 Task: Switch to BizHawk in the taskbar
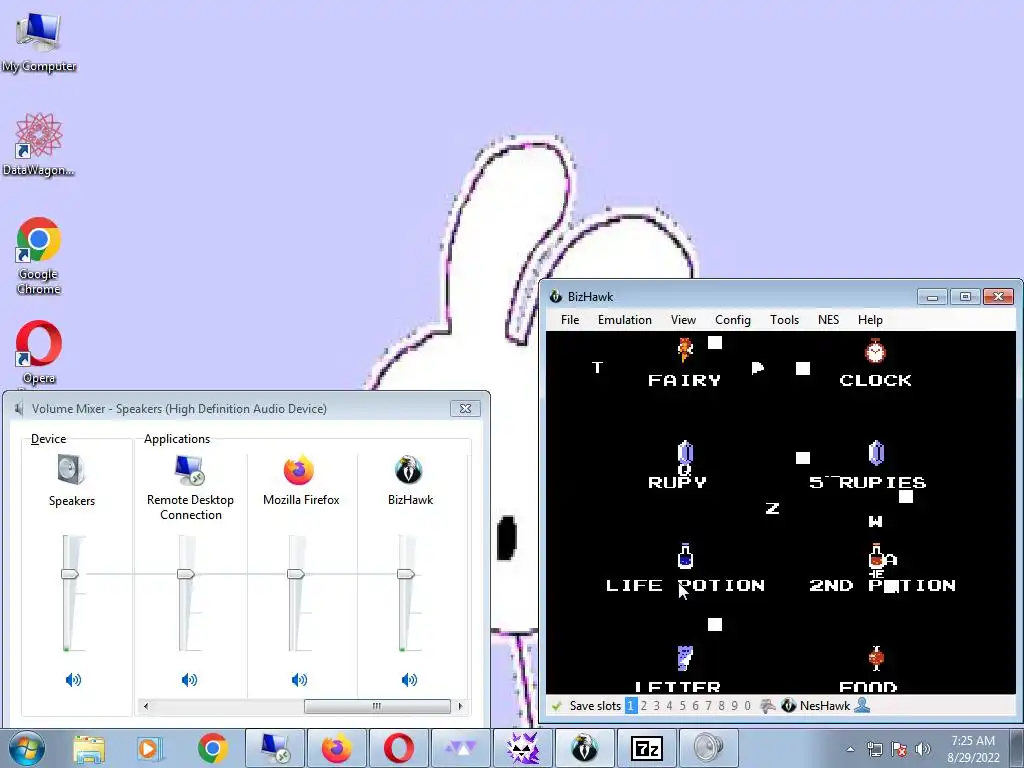(584, 748)
